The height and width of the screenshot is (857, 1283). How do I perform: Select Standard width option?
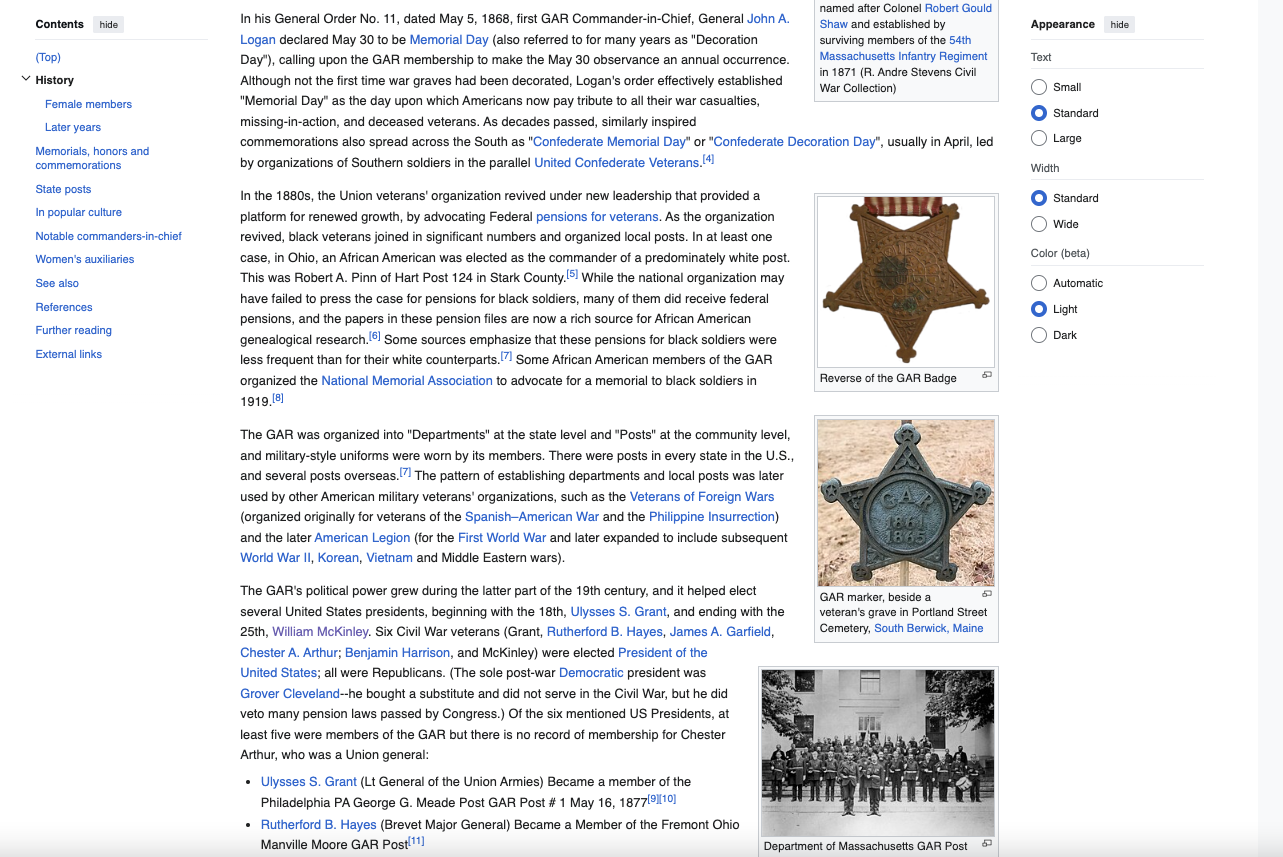(1039, 198)
